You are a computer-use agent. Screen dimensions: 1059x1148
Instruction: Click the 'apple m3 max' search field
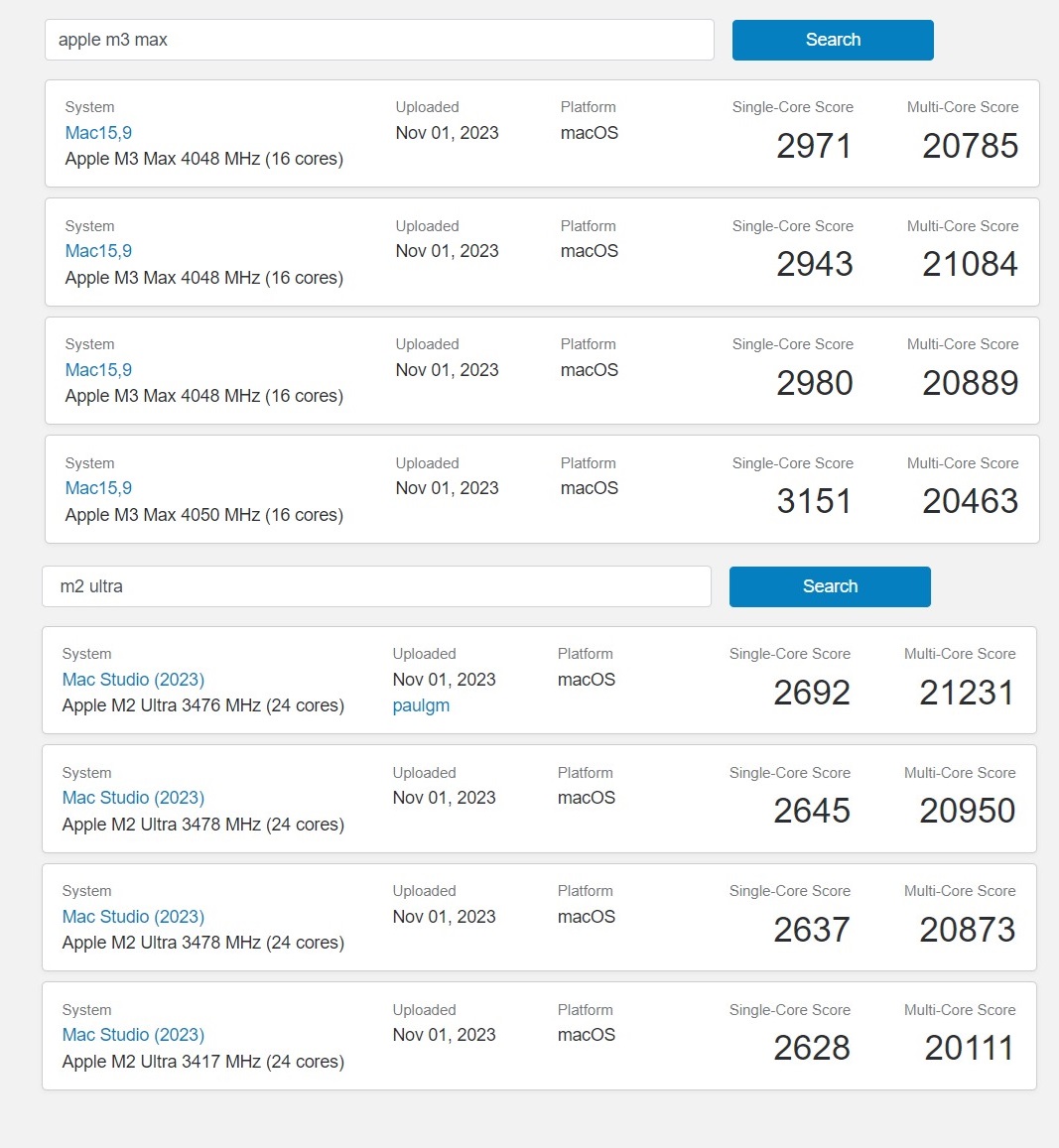379,40
